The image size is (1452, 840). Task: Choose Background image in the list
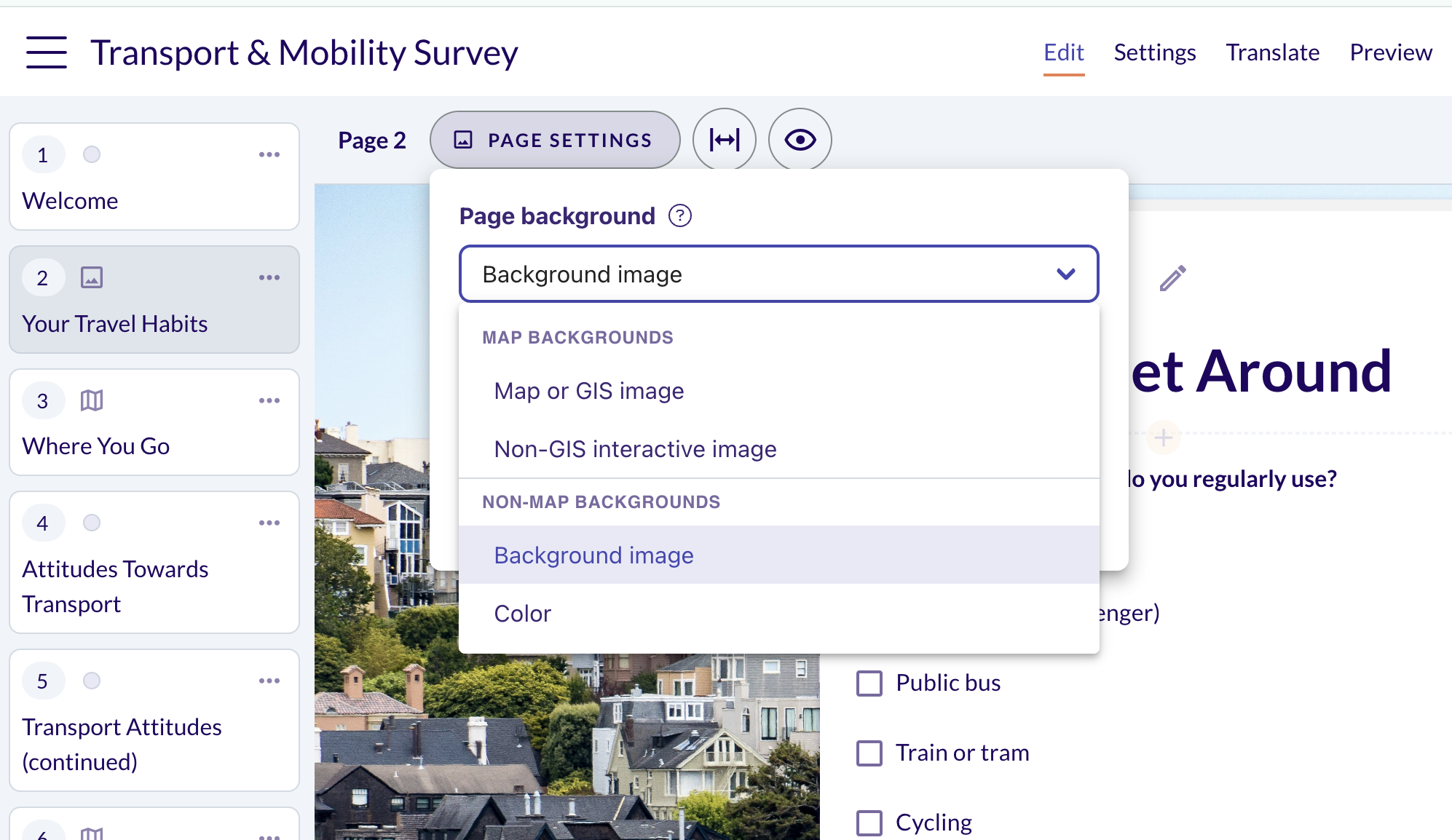click(778, 555)
